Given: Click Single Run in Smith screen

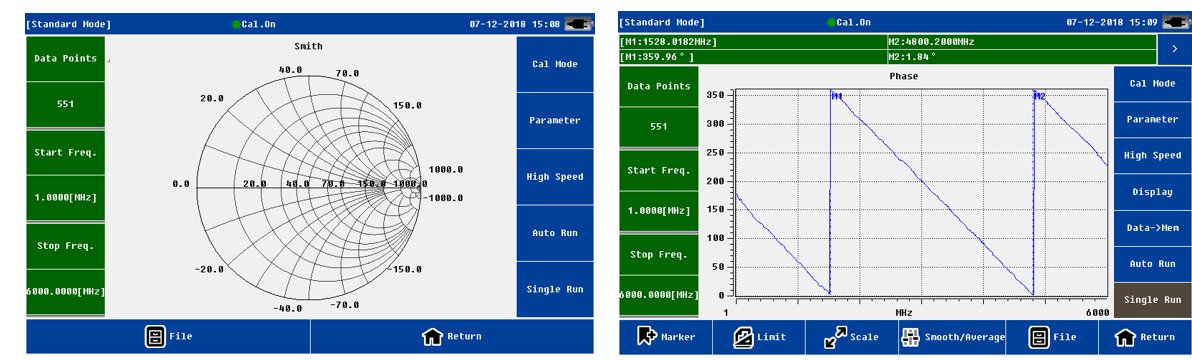Looking at the screenshot, I should point(555,289).
